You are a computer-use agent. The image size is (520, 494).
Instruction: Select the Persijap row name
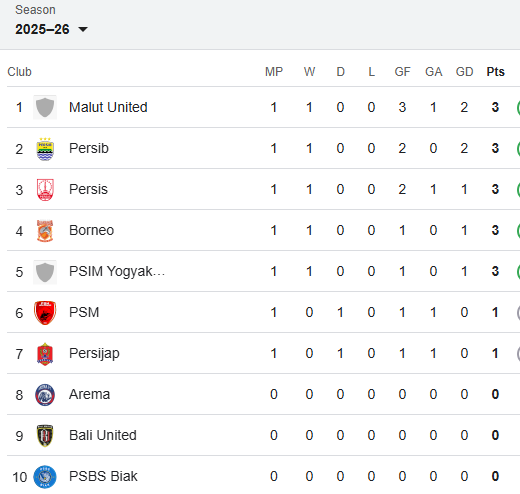94,353
